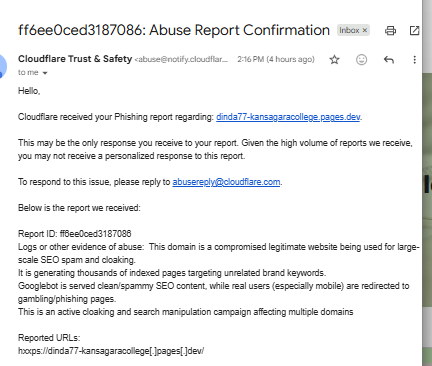Open the dinda77-kansagaracollege.pages.dev link
Screen dimensions: 432x366
pos(288,117)
